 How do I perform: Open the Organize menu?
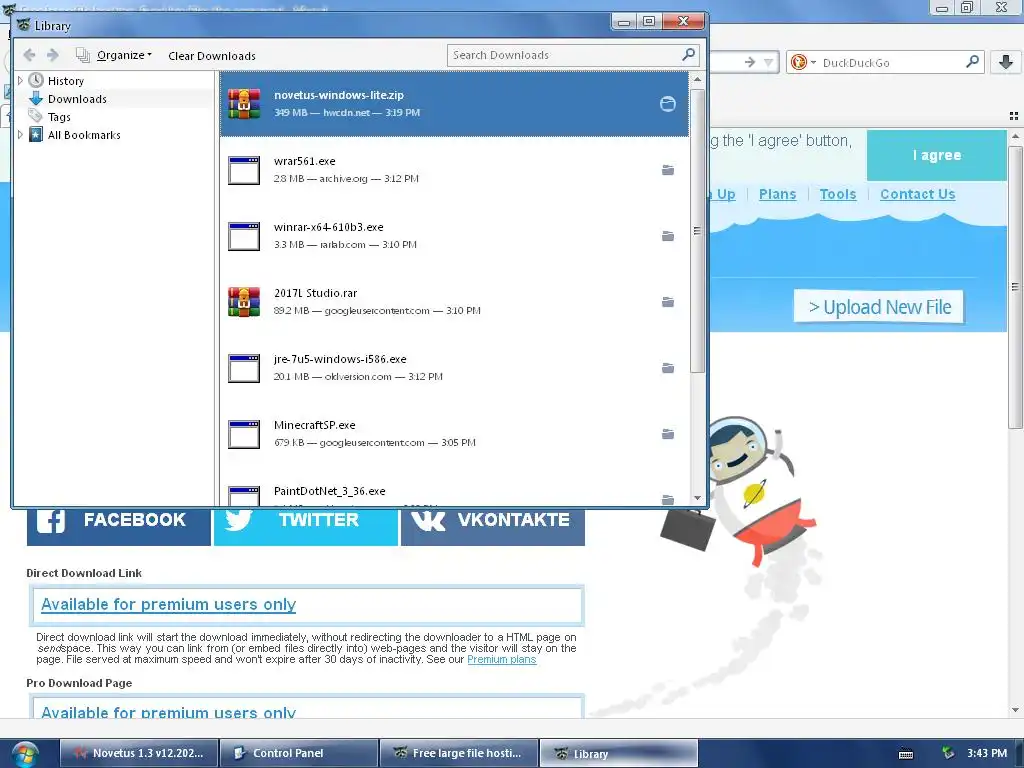pos(123,56)
